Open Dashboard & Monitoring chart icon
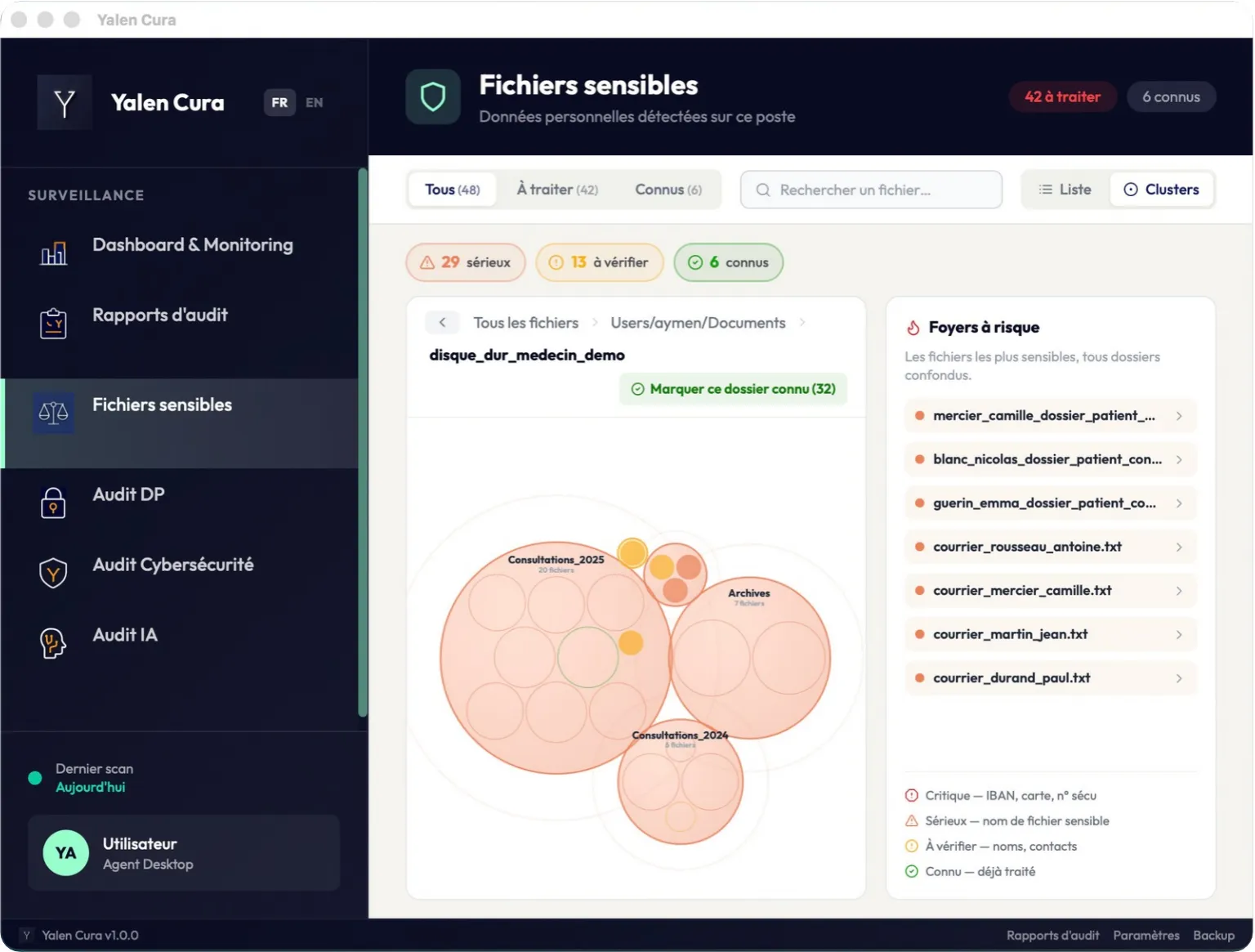The width and height of the screenshot is (1255, 952). (x=54, y=253)
